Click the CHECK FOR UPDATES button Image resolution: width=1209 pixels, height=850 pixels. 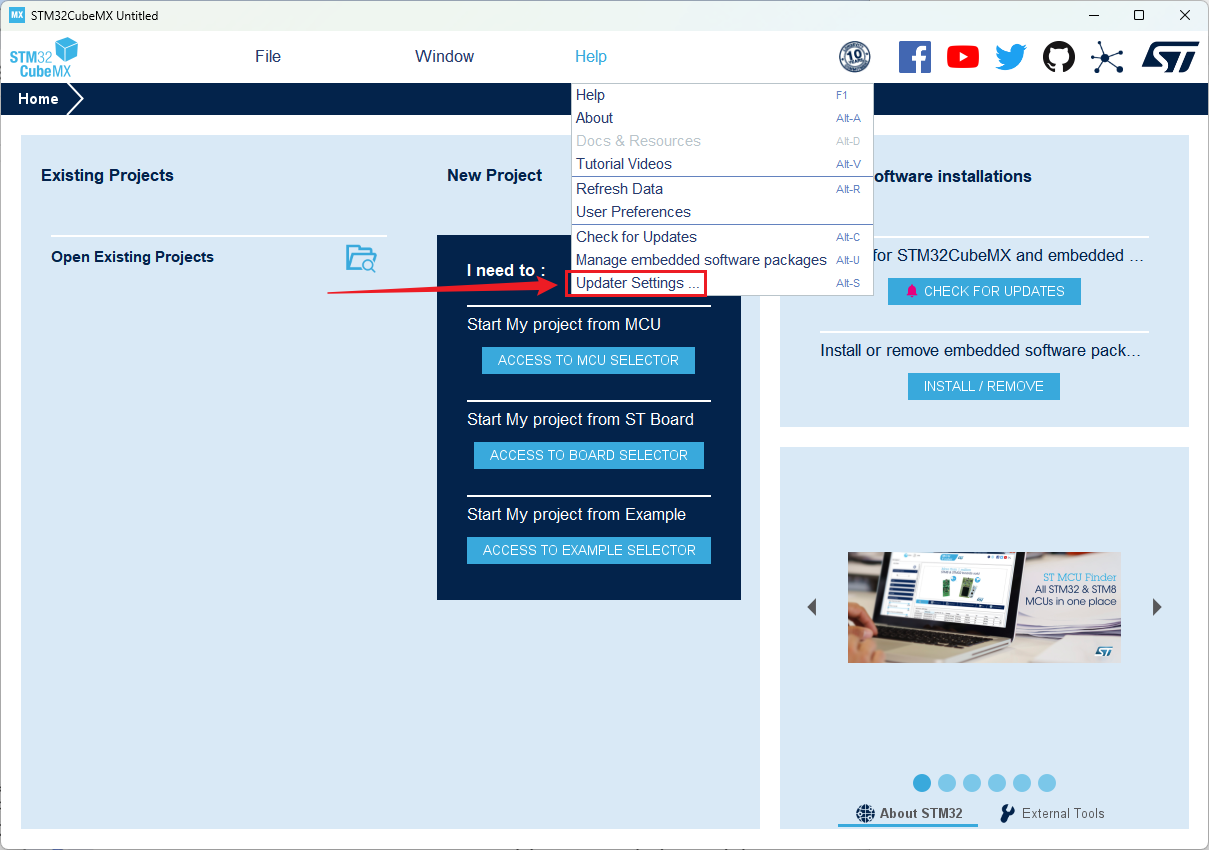(x=984, y=291)
